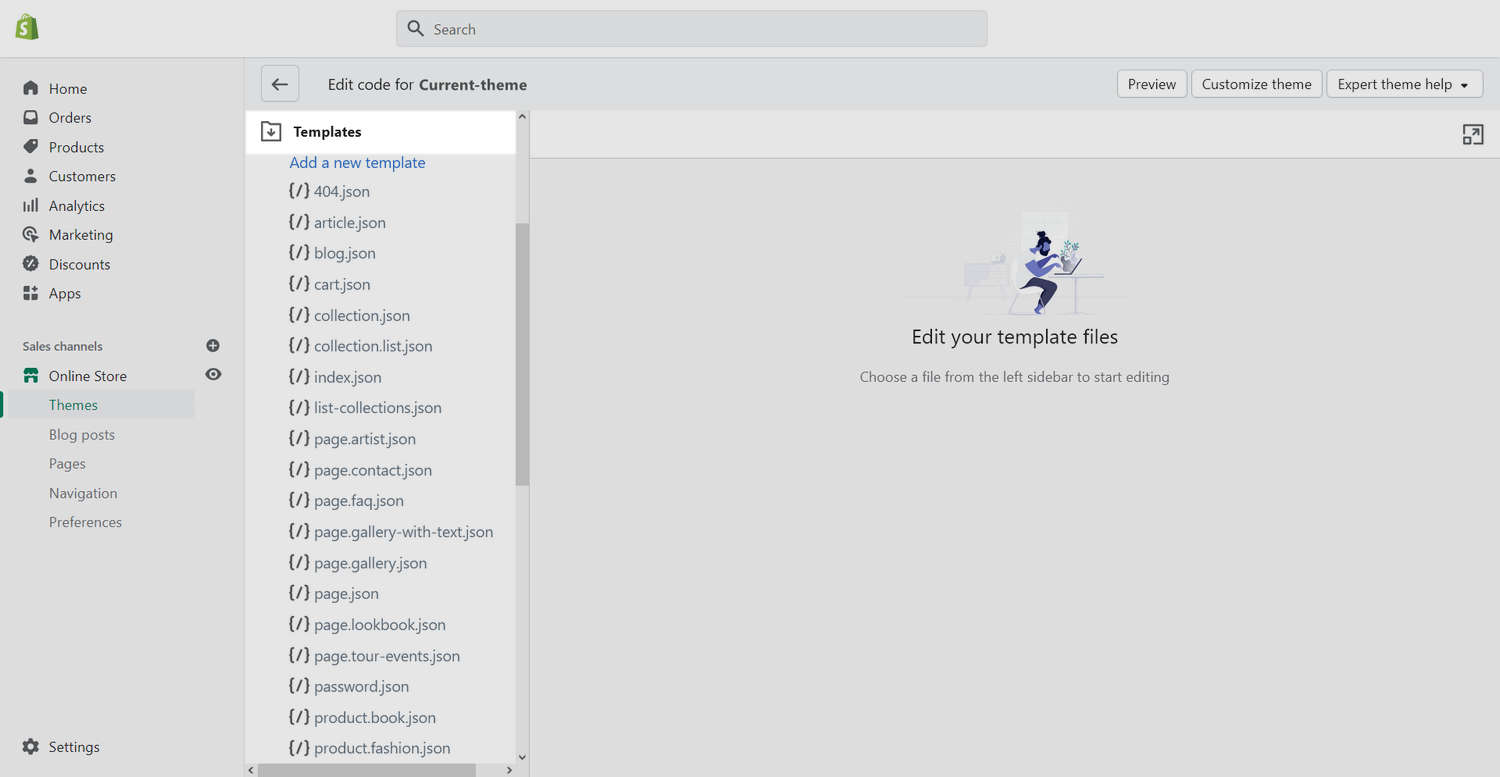Click the Settings gear icon
The image size is (1500, 777).
31,747
